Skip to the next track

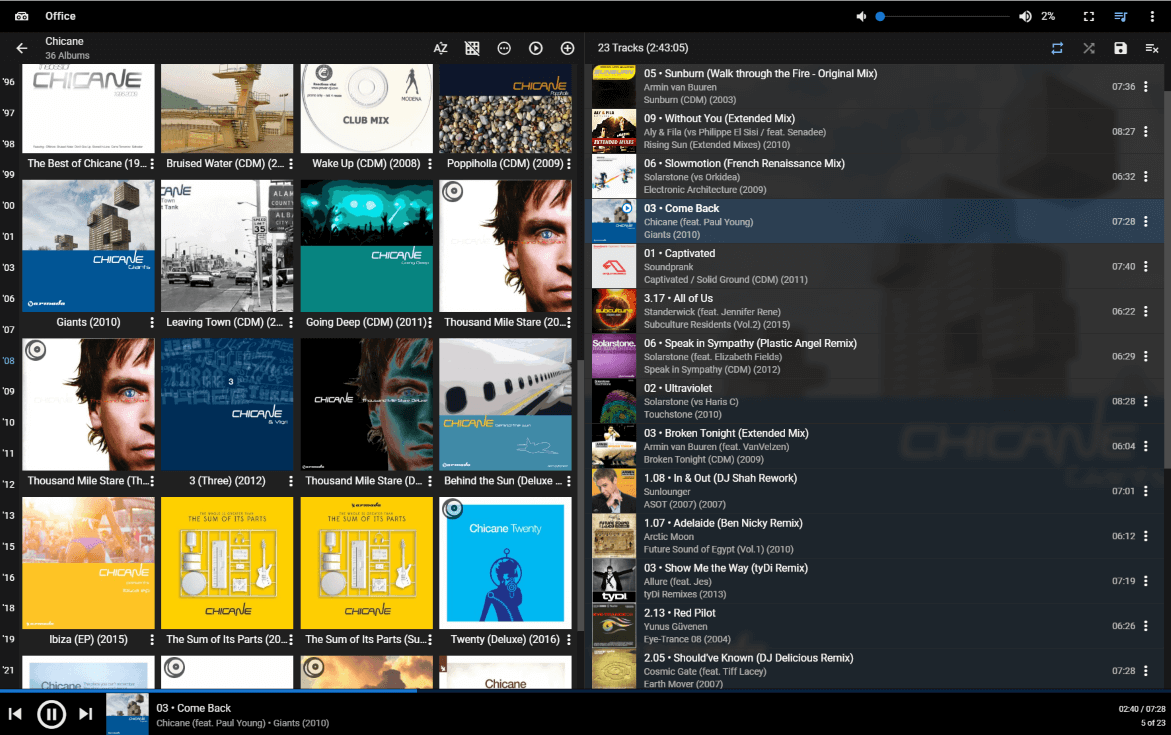click(86, 714)
